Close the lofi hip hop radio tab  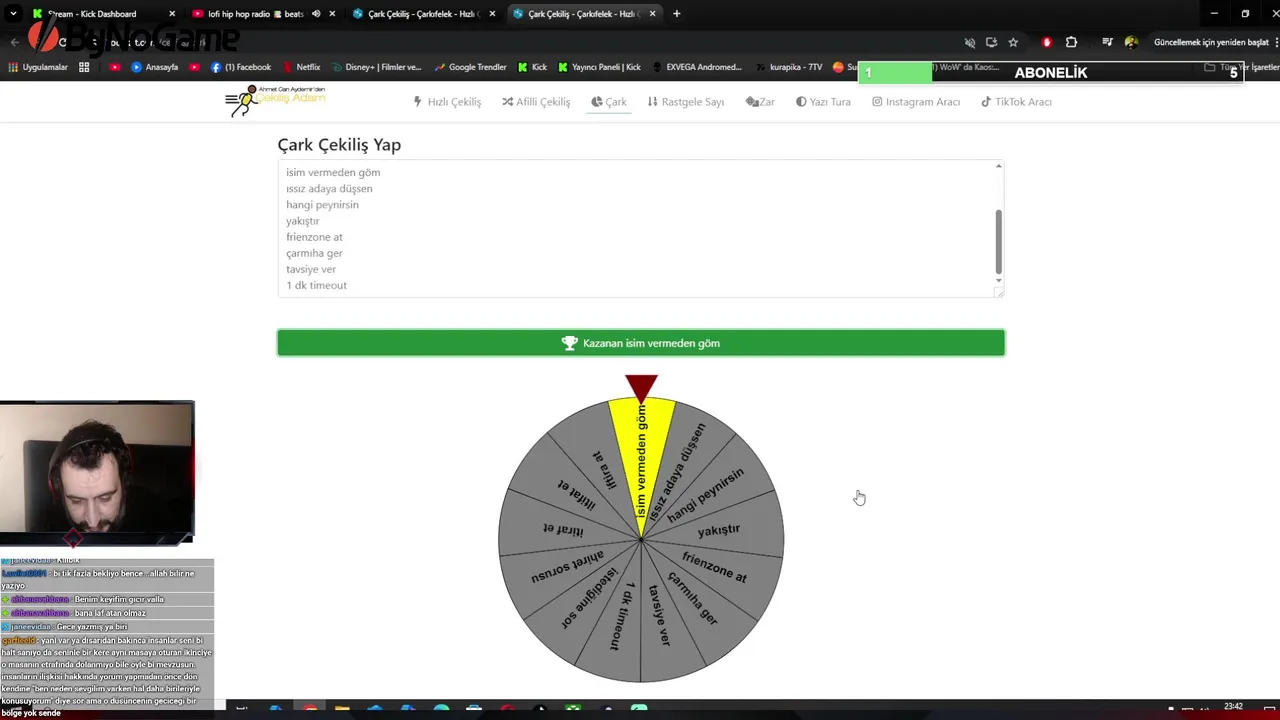pyautogui.click(x=332, y=14)
